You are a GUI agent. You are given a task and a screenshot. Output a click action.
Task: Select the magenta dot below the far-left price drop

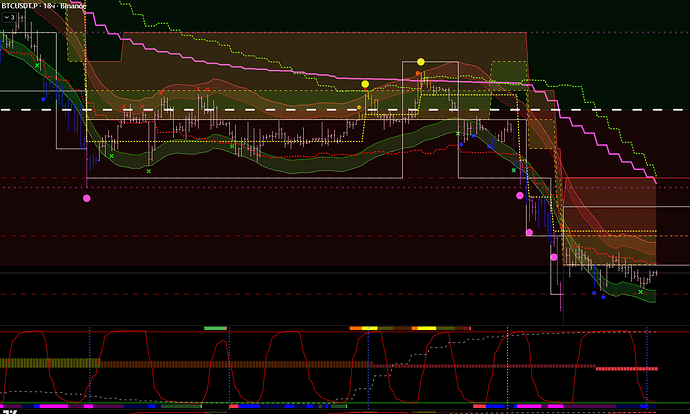tap(87, 198)
